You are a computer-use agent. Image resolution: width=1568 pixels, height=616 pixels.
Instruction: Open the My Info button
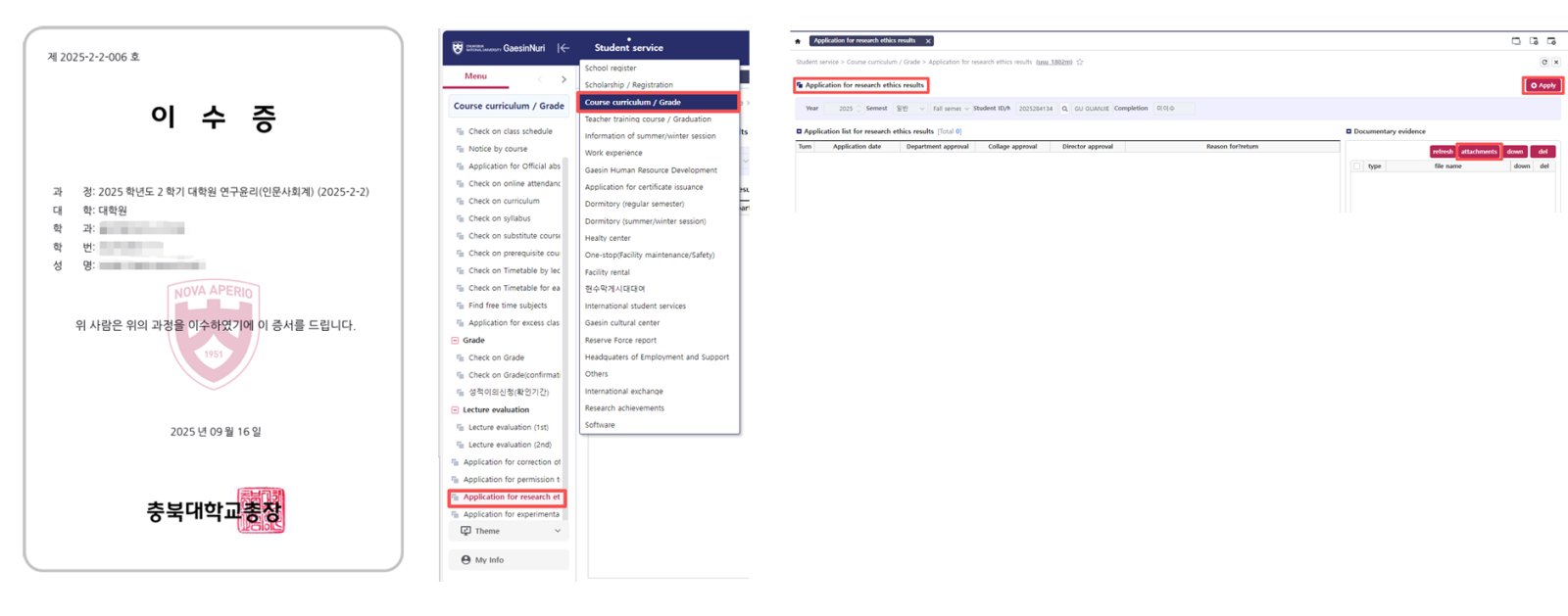tap(509, 560)
